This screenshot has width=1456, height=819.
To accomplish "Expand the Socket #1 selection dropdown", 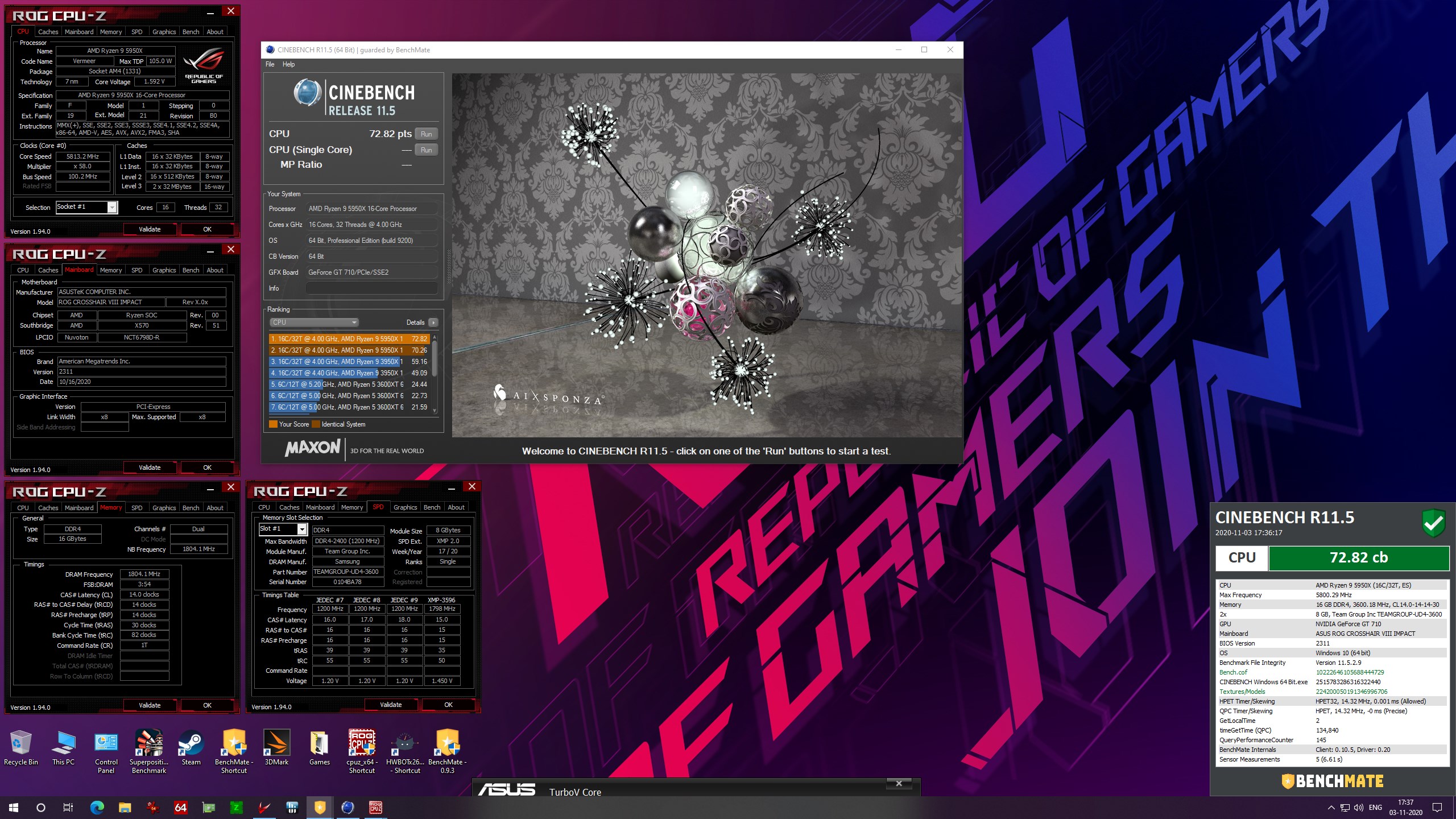I will pyautogui.click(x=112, y=208).
